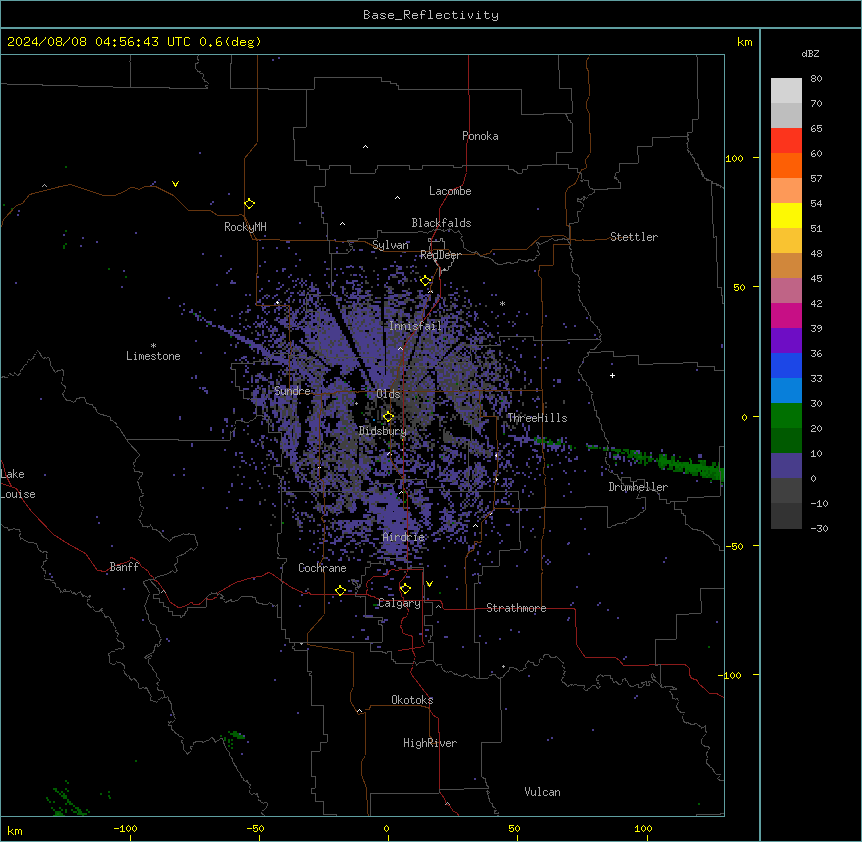
Task: Click the 50 tick on the right axis
Action: 739,287
